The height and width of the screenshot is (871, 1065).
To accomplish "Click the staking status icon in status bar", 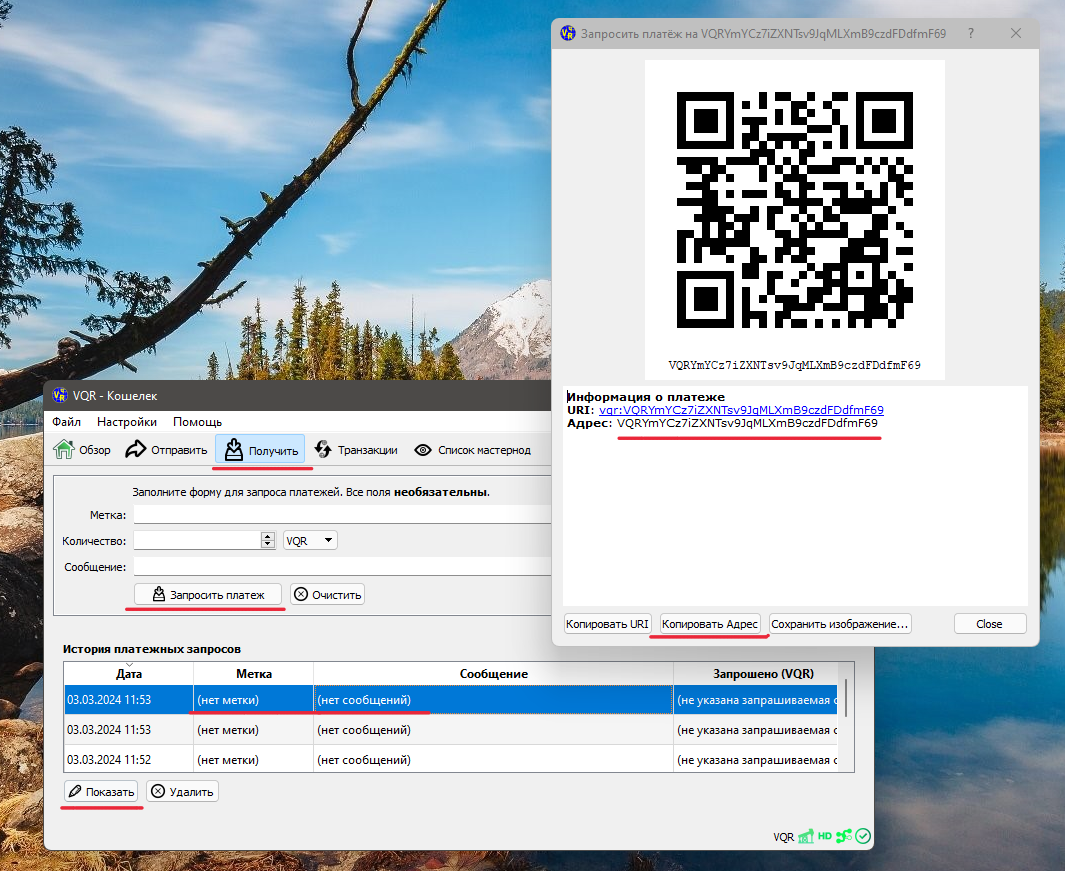I will click(806, 836).
